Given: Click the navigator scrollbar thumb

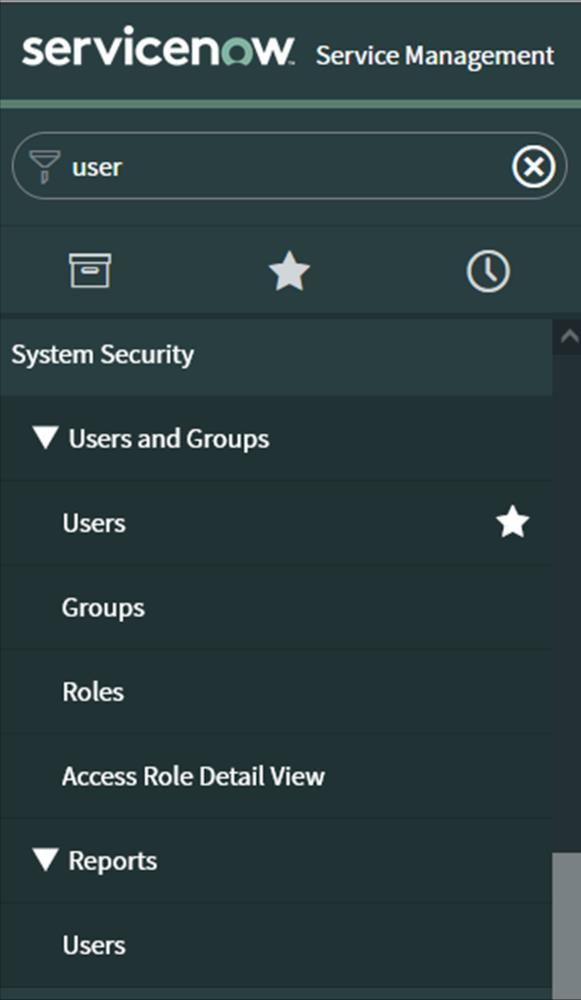Looking at the screenshot, I should point(567,925).
